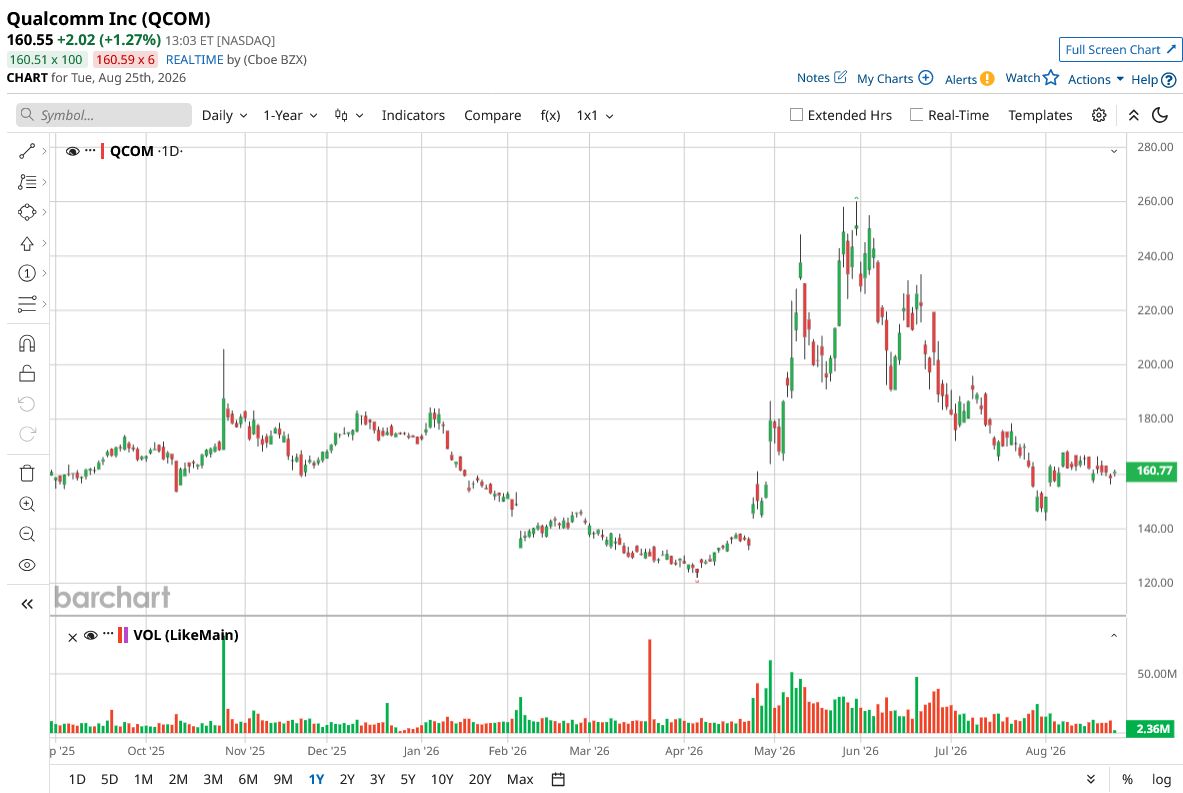Remove the VOL indicator with X
Screen dimensions: 1183x793
72,637
